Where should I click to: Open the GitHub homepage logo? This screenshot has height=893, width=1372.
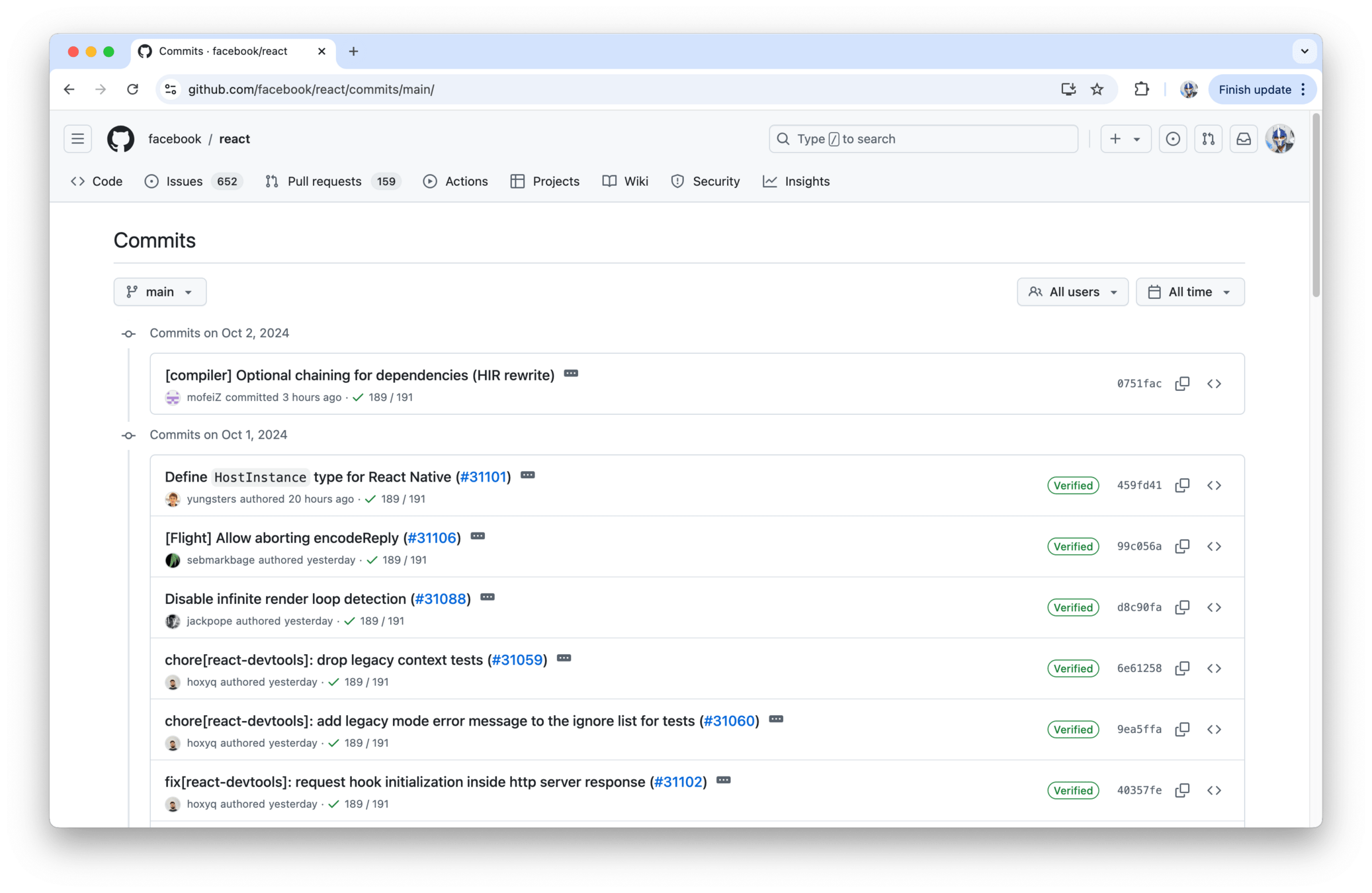click(x=120, y=139)
